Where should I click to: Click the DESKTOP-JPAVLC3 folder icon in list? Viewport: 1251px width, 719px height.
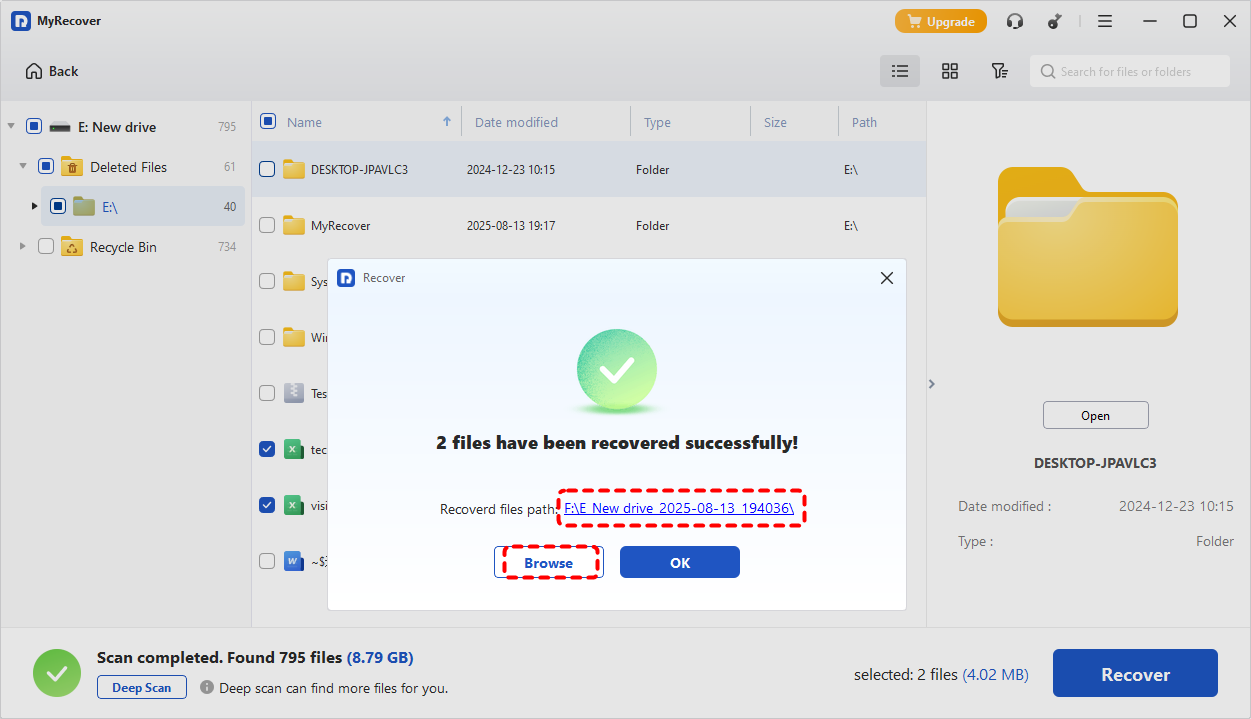tap(293, 169)
